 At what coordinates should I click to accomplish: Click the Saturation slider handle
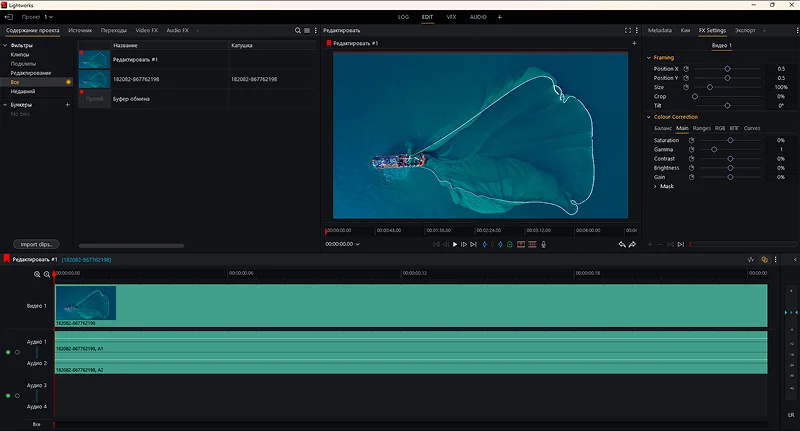730,140
